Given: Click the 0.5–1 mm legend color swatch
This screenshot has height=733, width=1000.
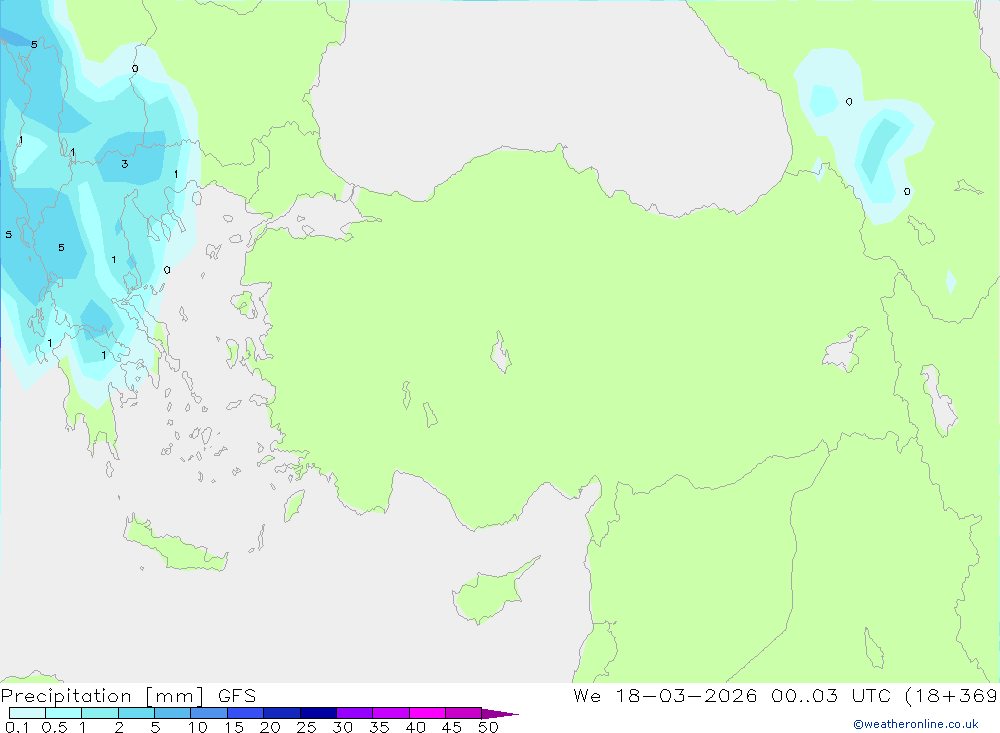Looking at the screenshot, I should [x=63, y=713].
